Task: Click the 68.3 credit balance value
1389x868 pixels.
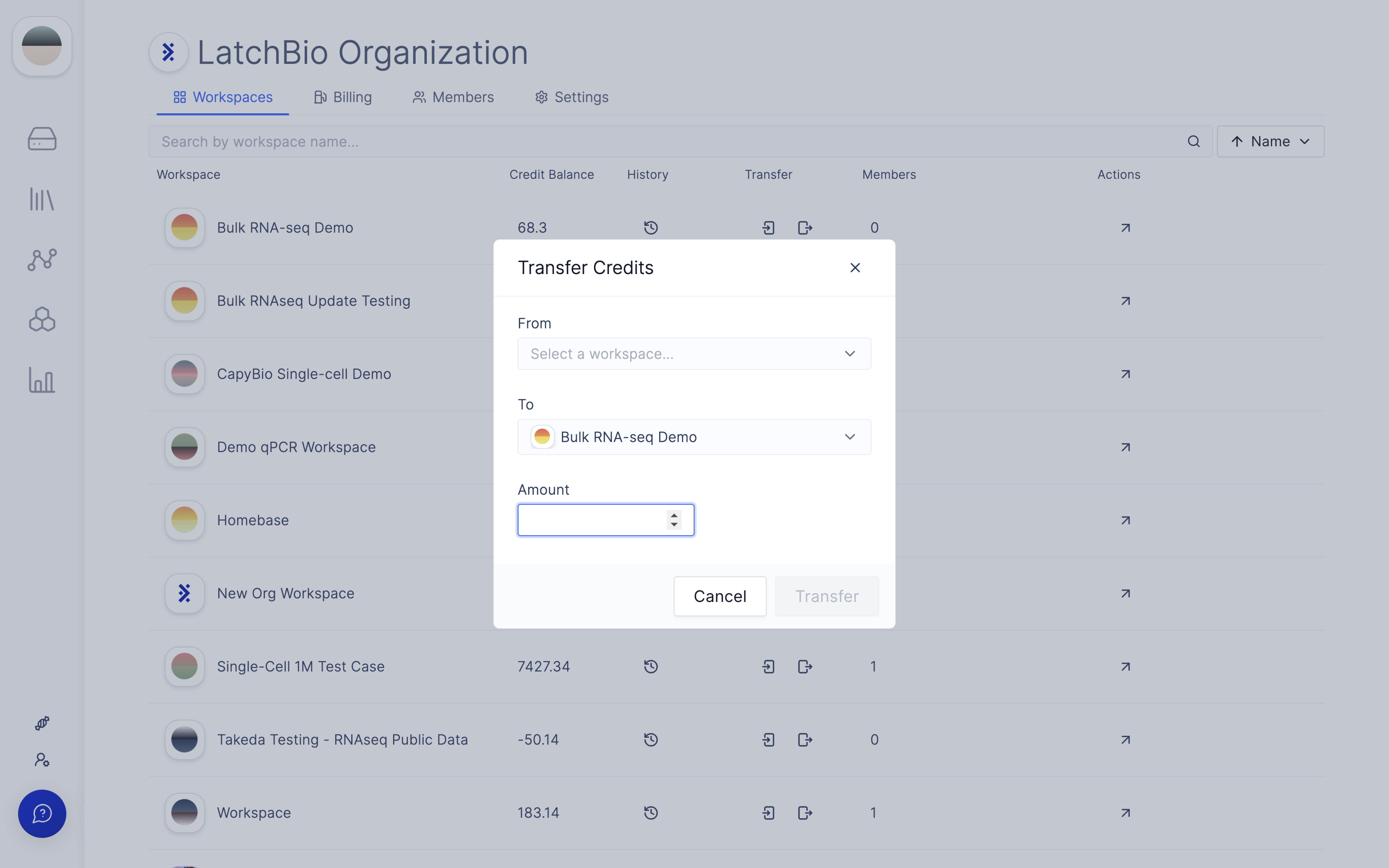Action: 532,228
